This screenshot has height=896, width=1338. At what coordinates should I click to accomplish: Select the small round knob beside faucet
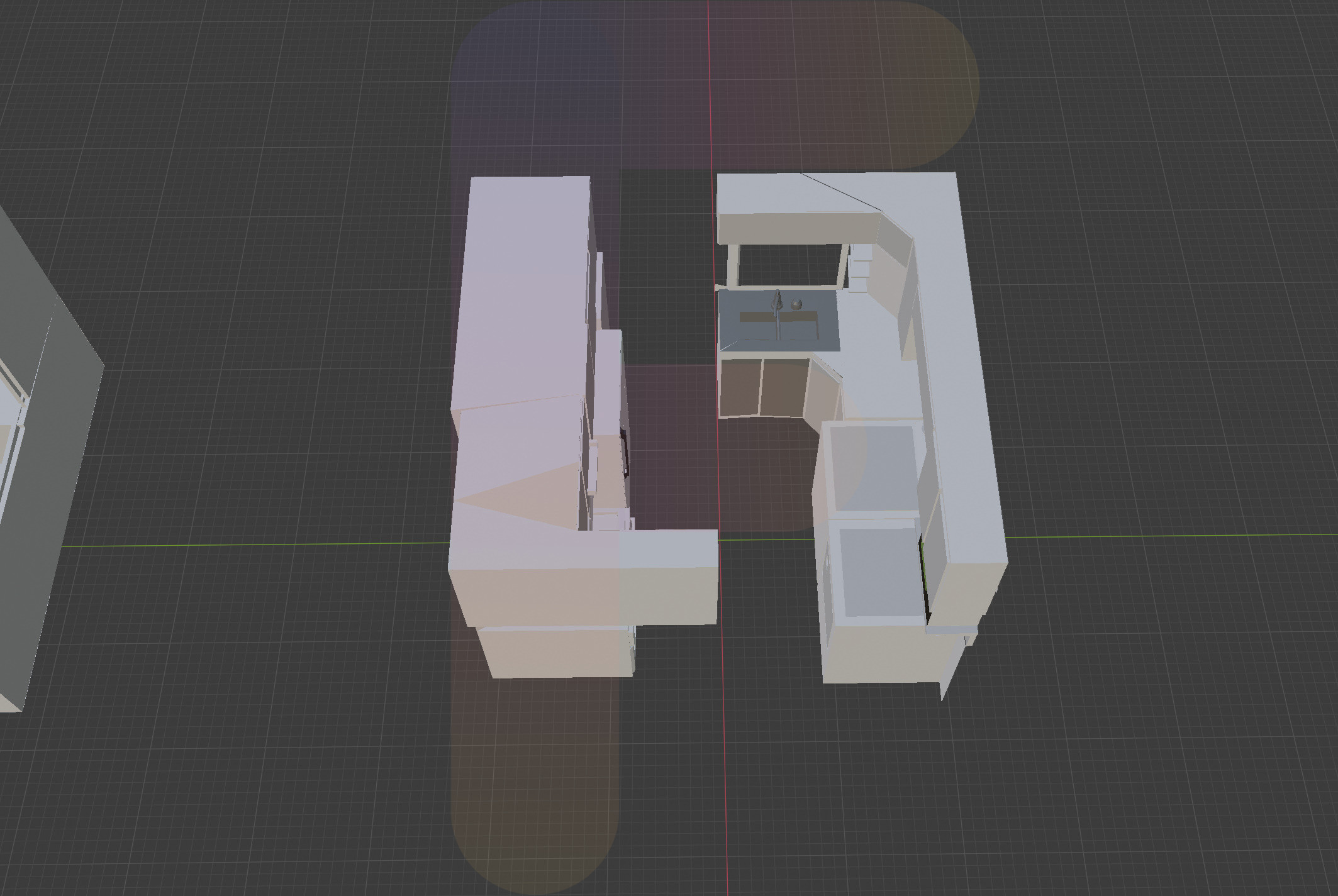[796, 304]
